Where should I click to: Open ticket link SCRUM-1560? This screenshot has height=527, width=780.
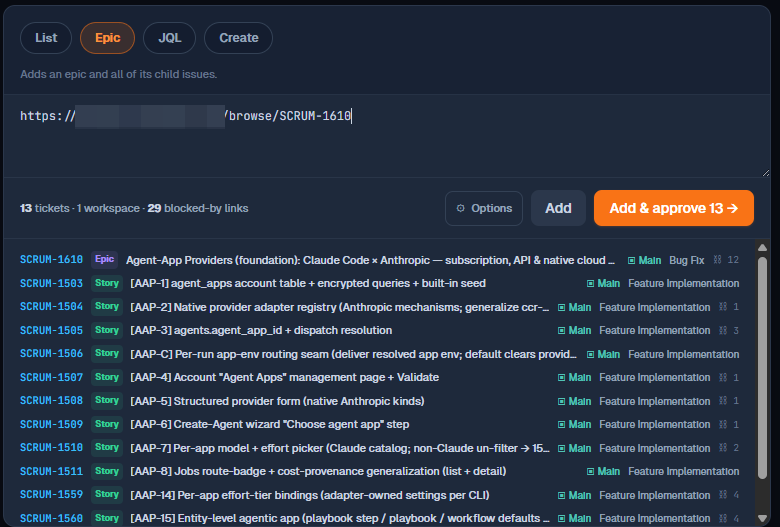(51, 518)
